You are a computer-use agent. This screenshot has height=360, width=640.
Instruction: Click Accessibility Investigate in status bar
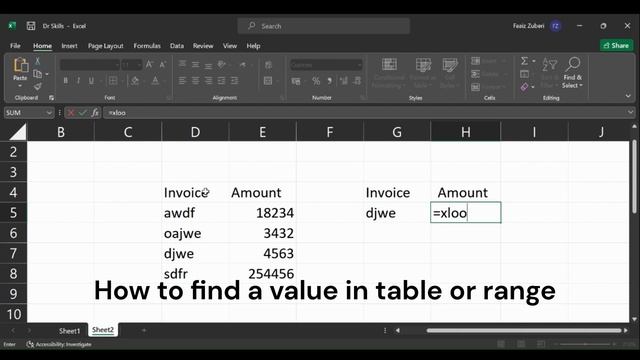59,344
